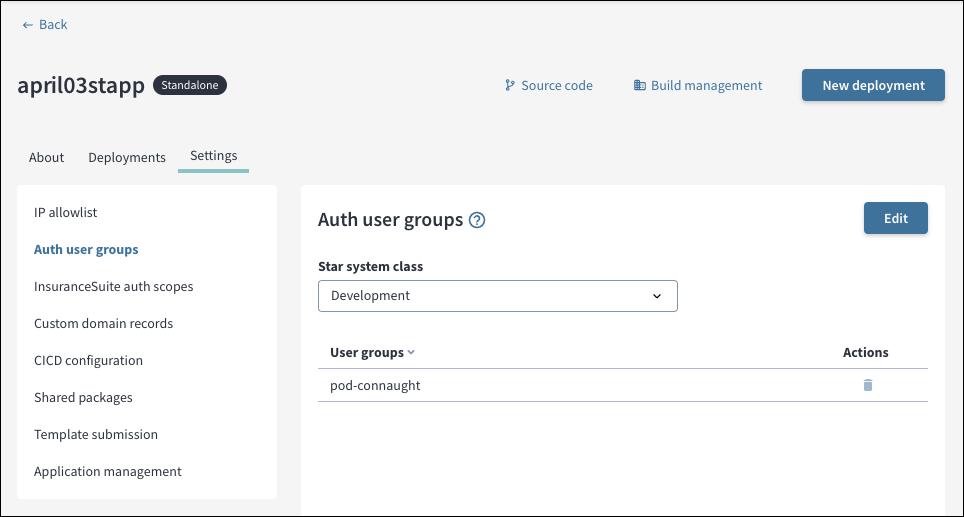Screen dimensions: 964x517
Task: Open CICD configuration settings
Action: 89,360
